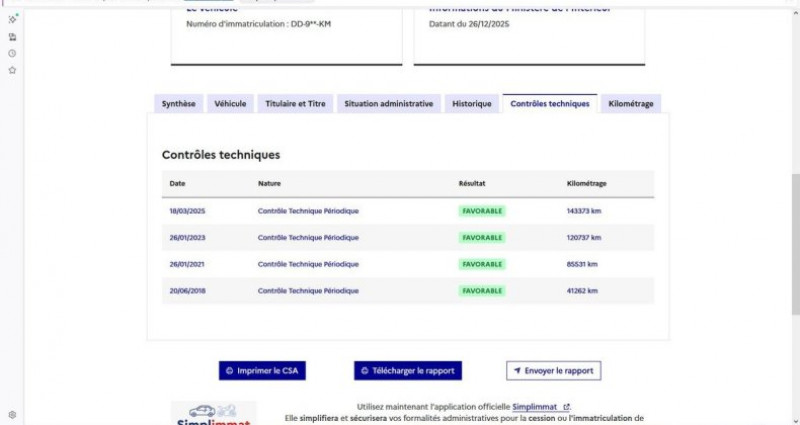Switch to the Synthèse tab
The width and height of the screenshot is (800, 425).
click(x=179, y=104)
